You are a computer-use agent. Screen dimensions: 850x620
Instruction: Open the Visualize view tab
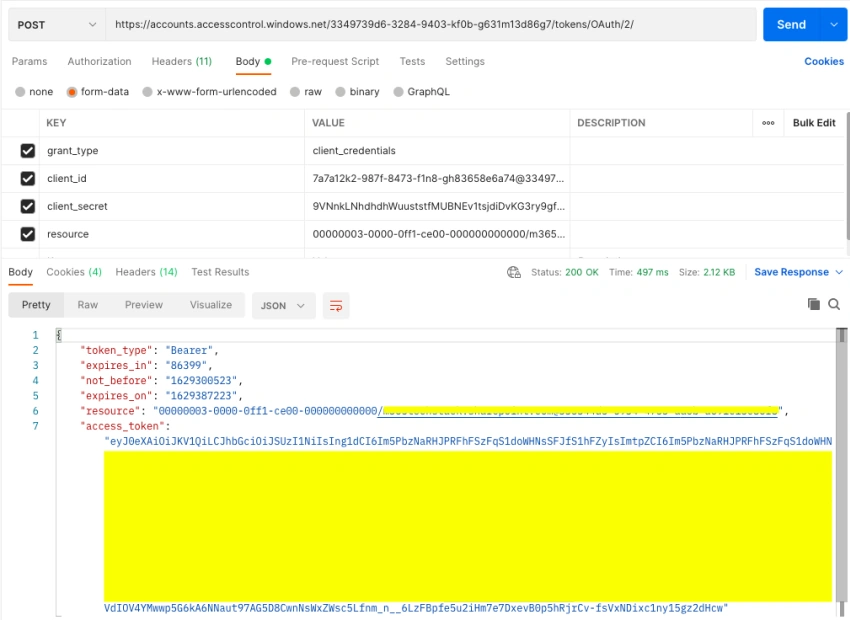click(x=211, y=305)
